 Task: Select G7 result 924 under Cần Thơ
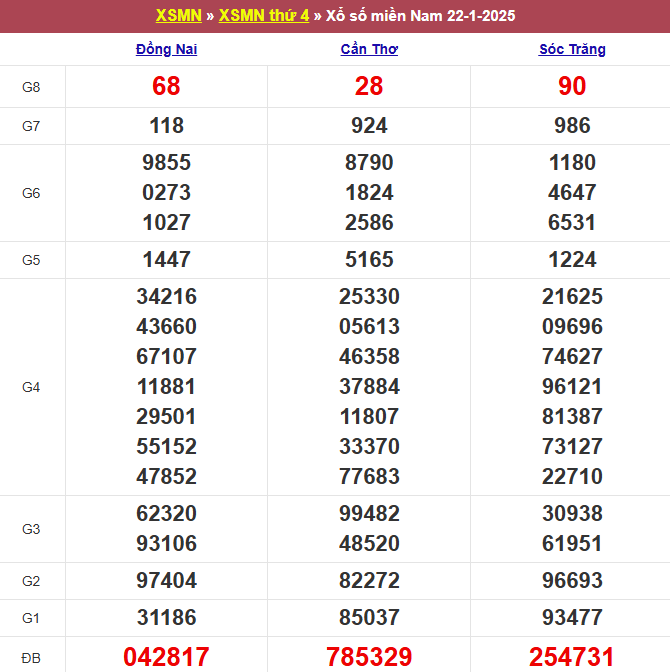(x=369, y=126)
